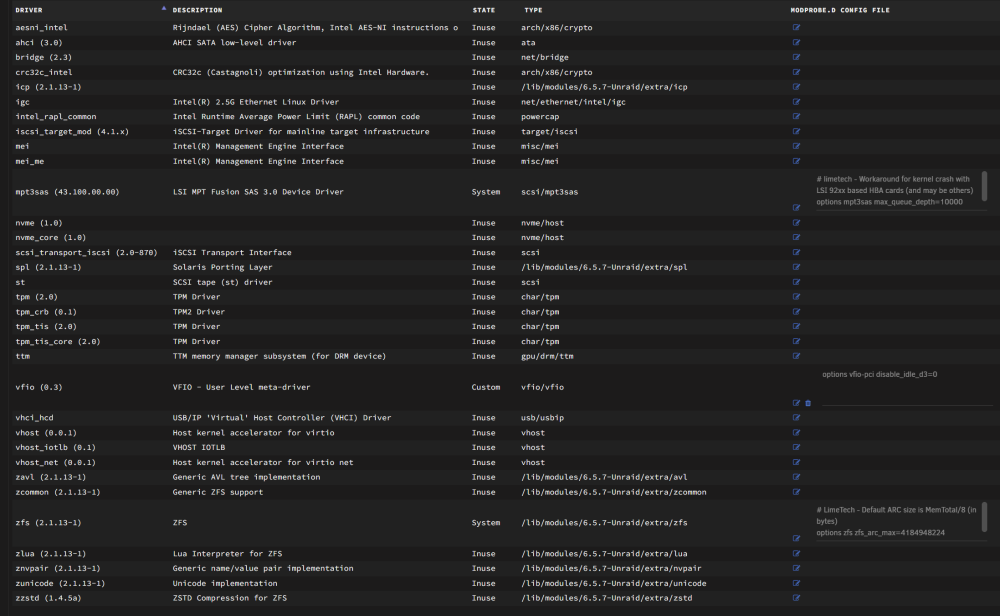
Task: Edit modprobe config for iscsi_target_mod
Action: [x=796, y=131]
